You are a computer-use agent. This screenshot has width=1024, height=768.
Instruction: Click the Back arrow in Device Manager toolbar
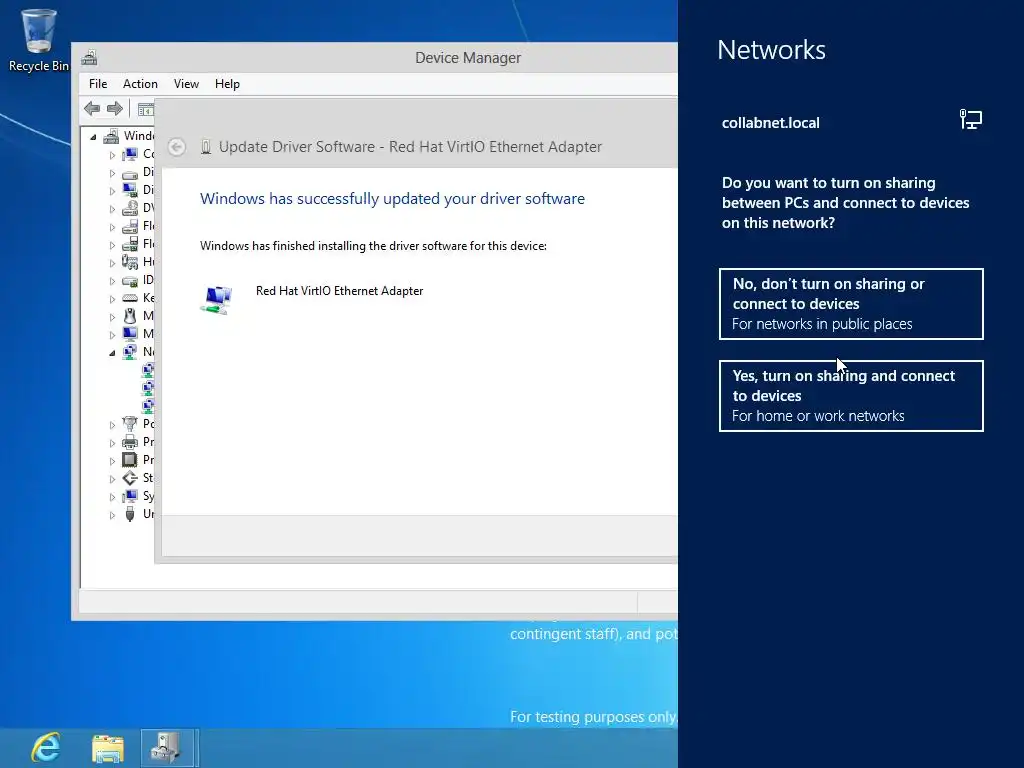(92, 109)
